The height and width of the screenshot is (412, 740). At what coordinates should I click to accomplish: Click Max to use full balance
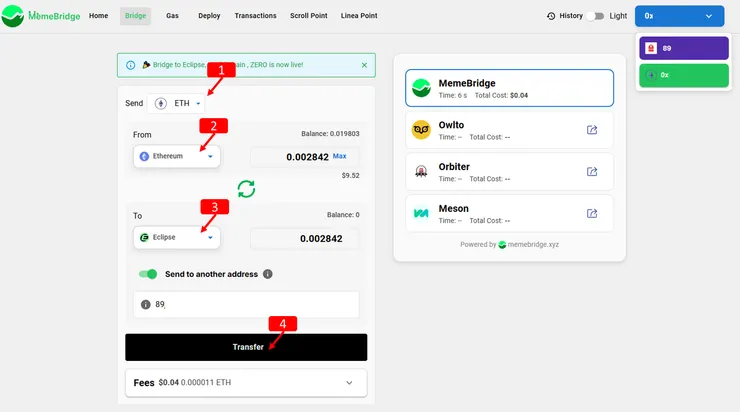point(339,156)
